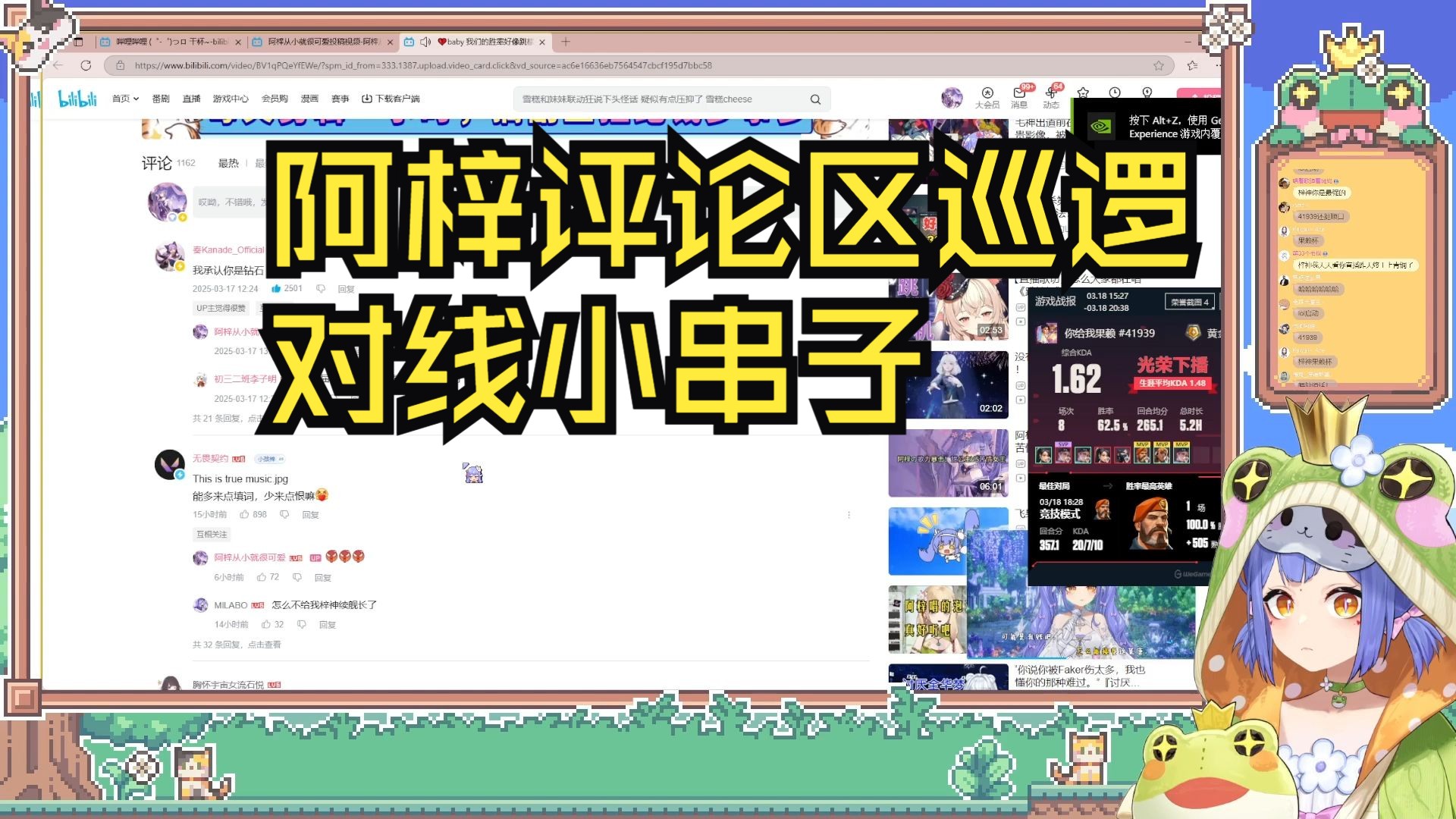Open 直播 from the navigation bar
This screenshot has width=1456, height=819.
tap(191, 99)
